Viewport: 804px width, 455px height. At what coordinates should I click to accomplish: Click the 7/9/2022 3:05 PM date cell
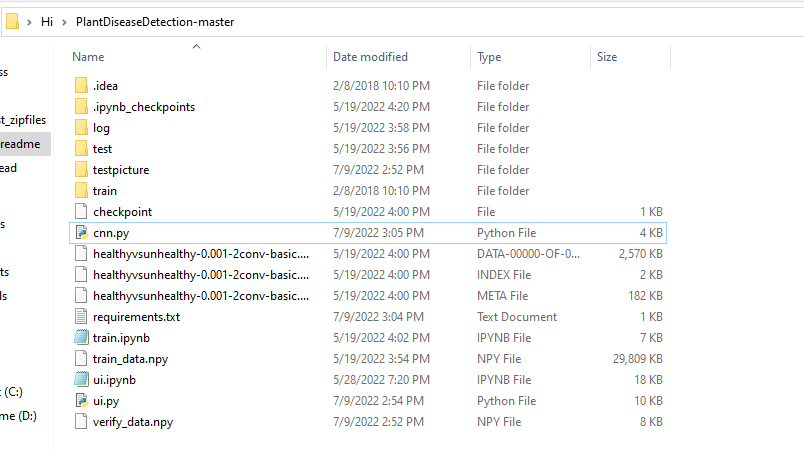[378, 233]
